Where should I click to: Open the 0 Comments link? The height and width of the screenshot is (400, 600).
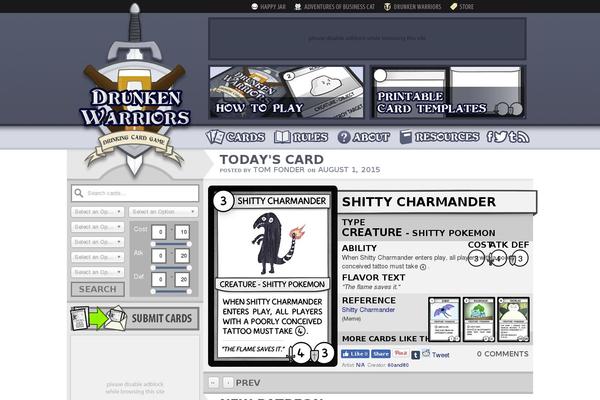coord(502,354)
